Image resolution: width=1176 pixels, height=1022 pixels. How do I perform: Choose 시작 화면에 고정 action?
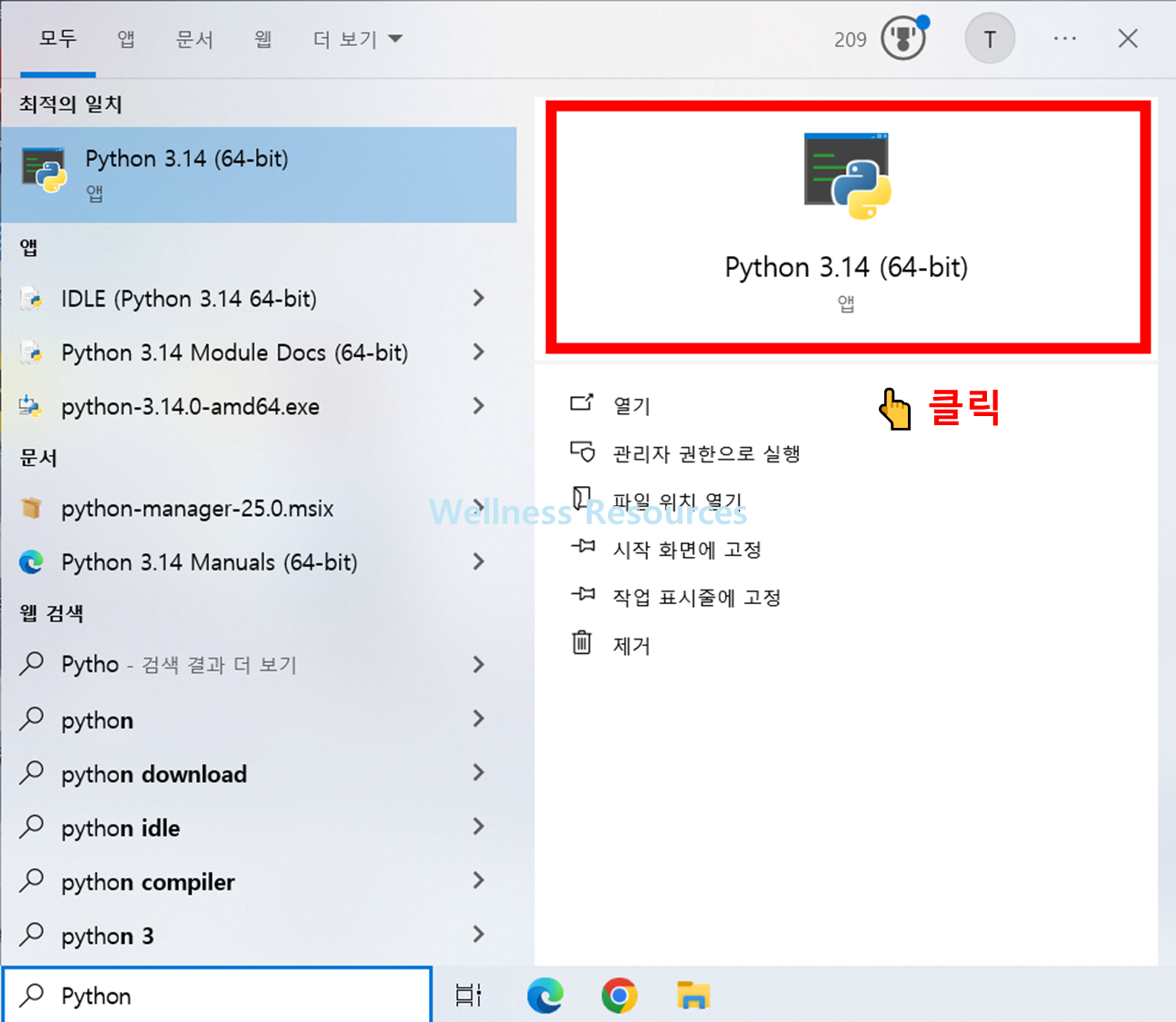(x=687, y=550)
